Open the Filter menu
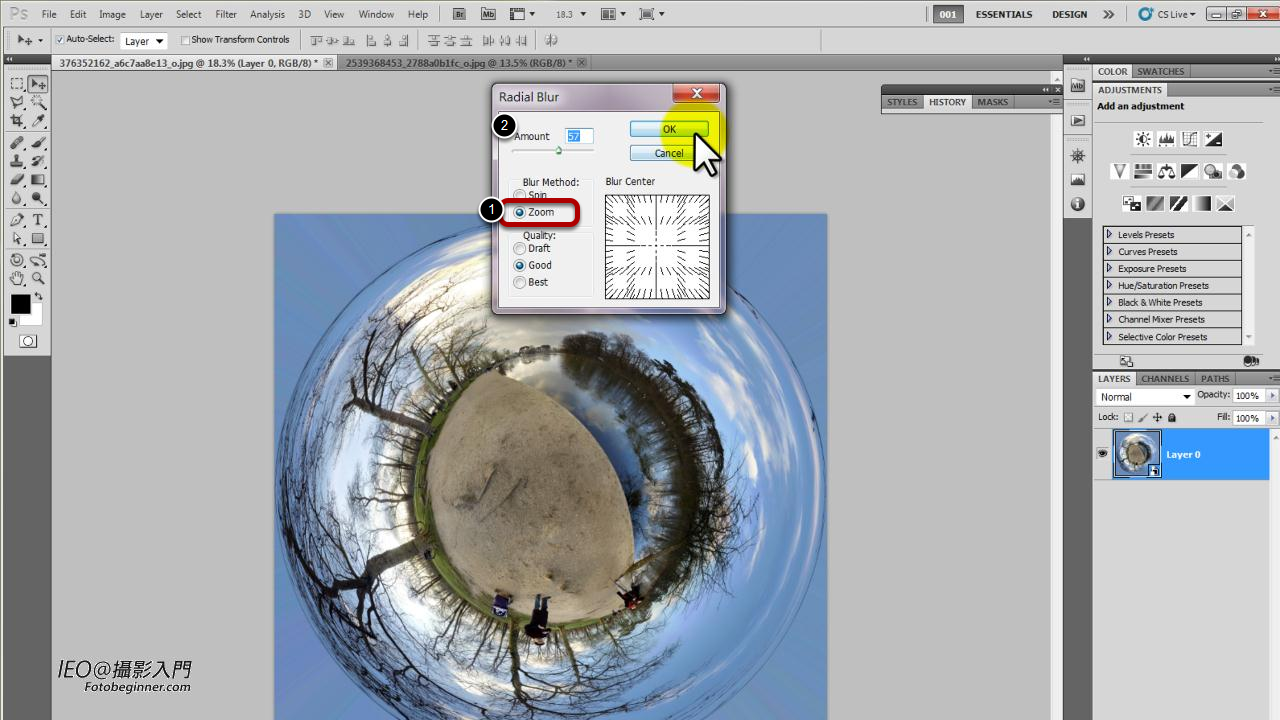 (x=226, y=14)
